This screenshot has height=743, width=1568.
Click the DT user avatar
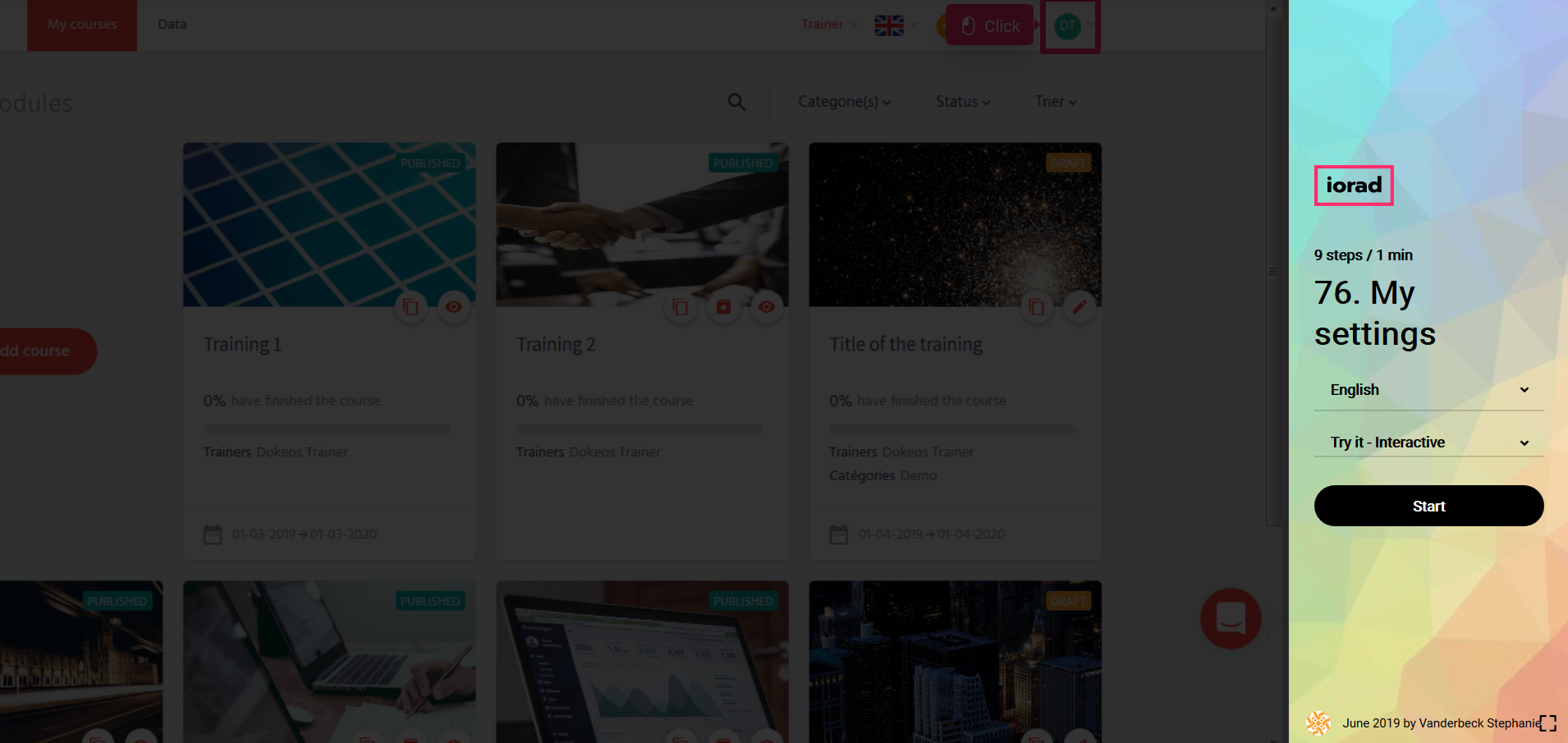(1067, 25)
